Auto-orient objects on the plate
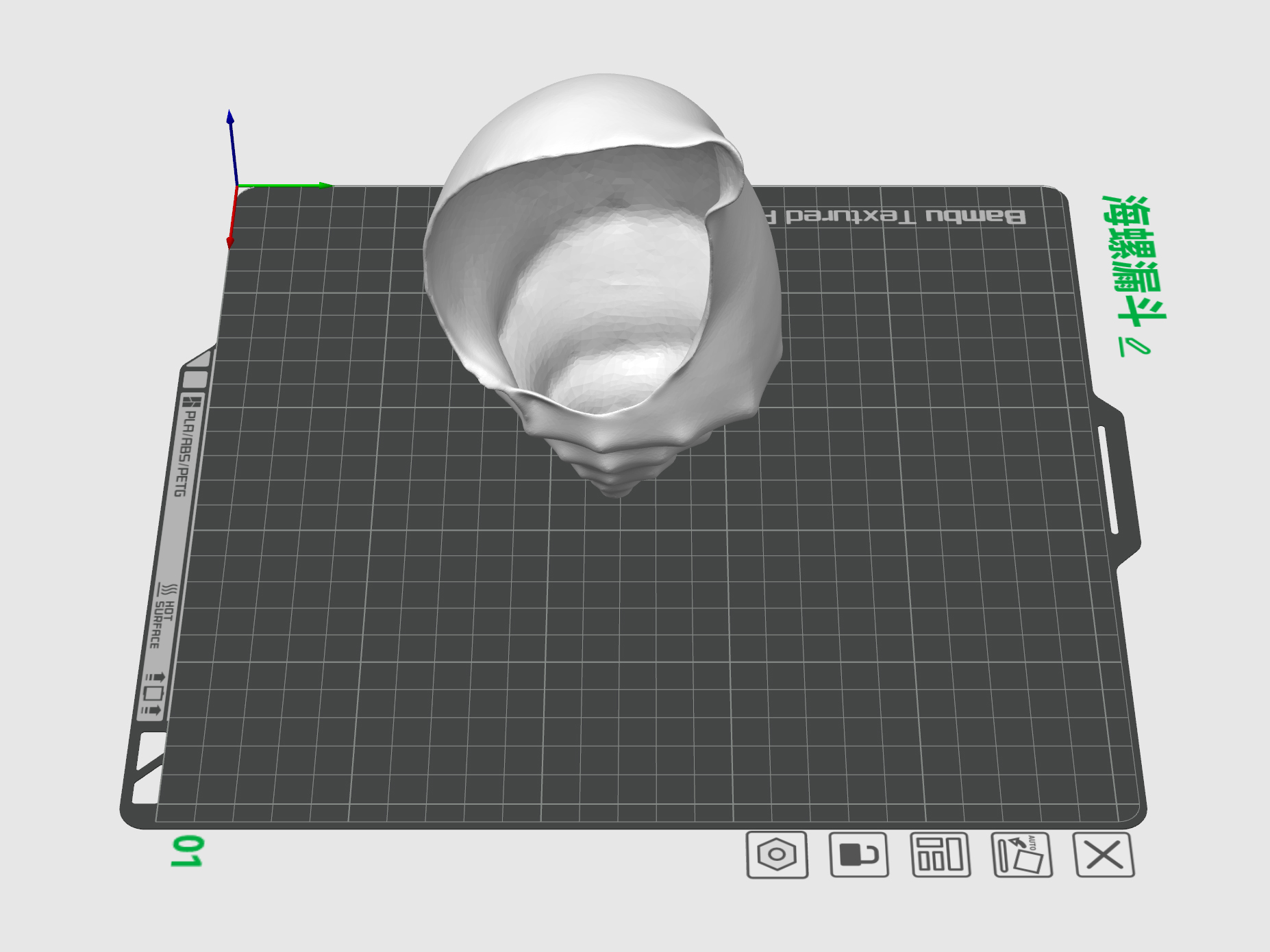Image resolution: width=1270 pixels, height=952 pixels. [1022, 854]
